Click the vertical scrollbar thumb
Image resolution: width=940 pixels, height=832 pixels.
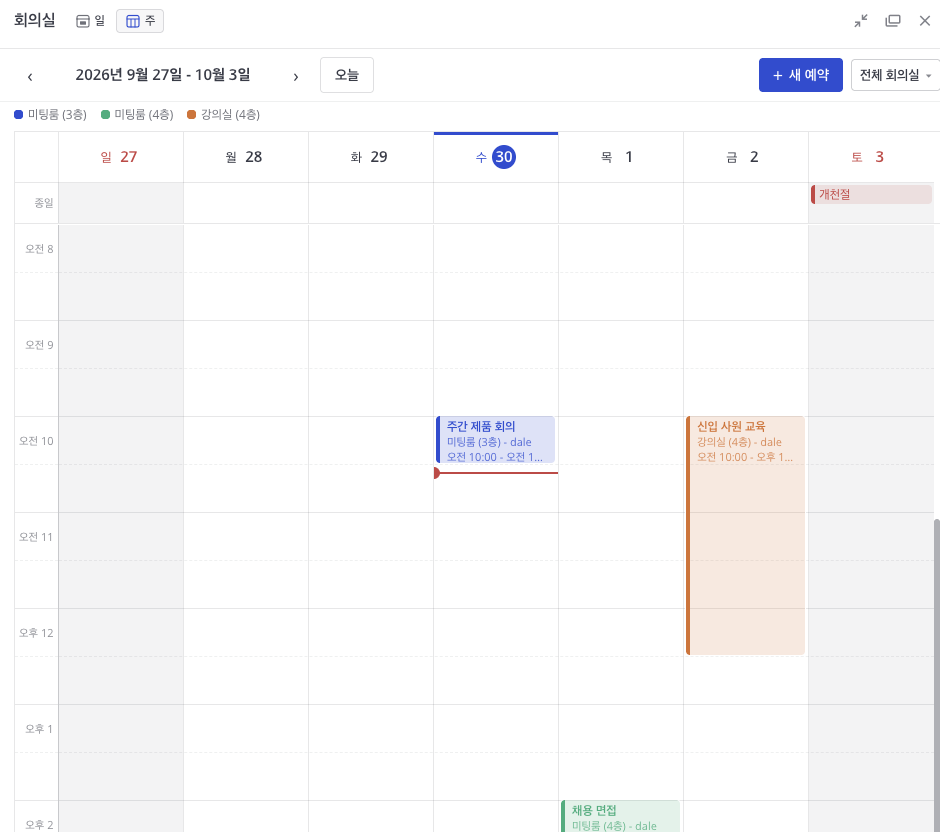point(936,675)
